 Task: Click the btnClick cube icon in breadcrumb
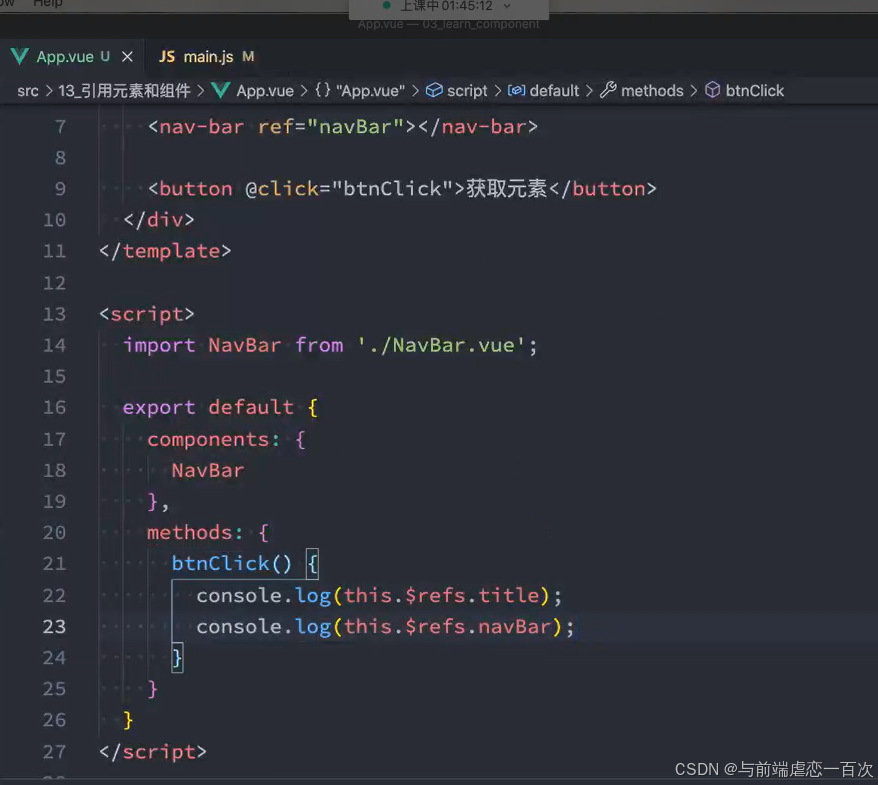(712, 90)
